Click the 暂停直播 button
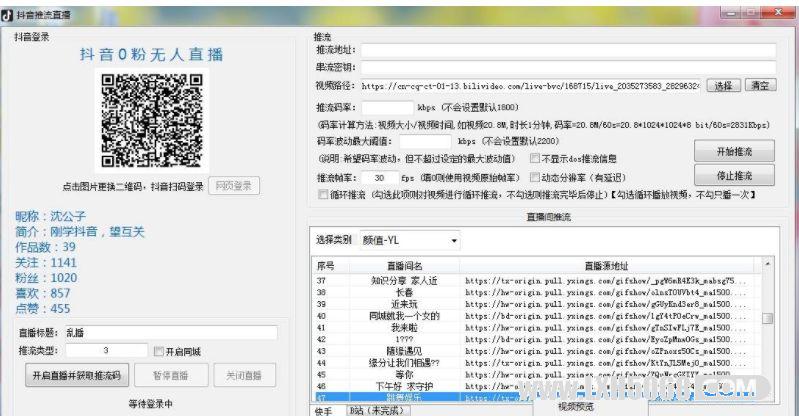 (x=171, y=376)
